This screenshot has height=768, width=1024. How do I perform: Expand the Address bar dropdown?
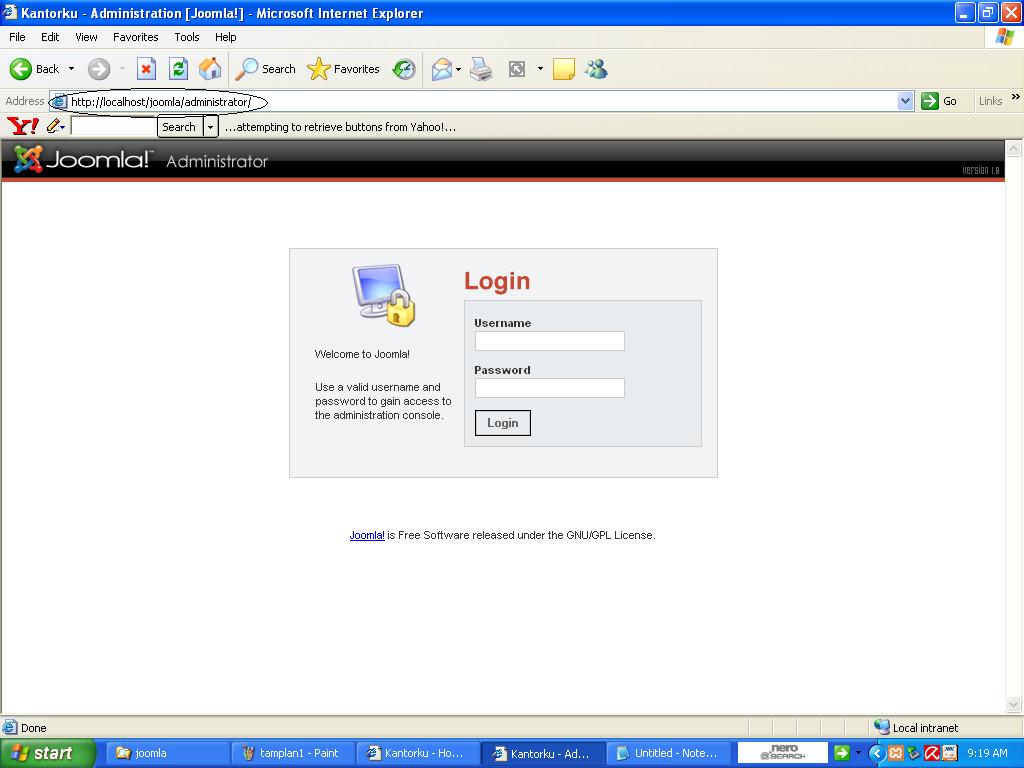point(905,101)
